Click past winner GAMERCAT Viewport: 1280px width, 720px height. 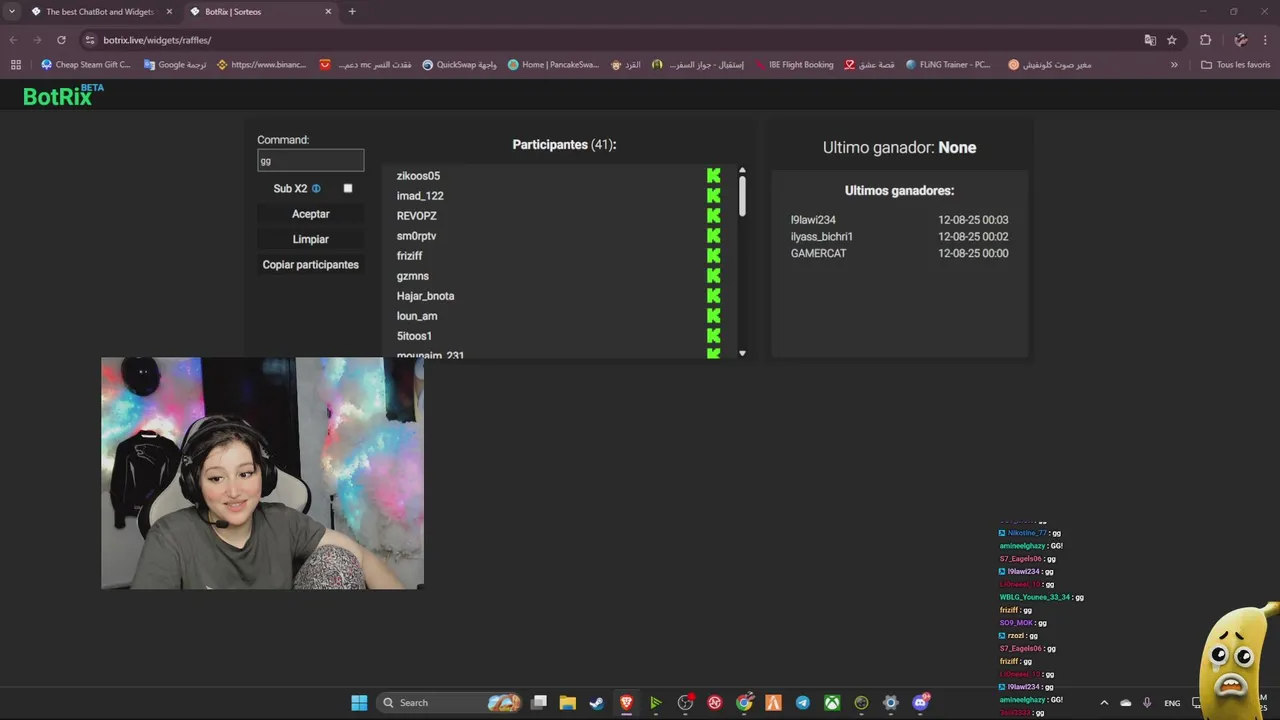(x=818, y=254)
